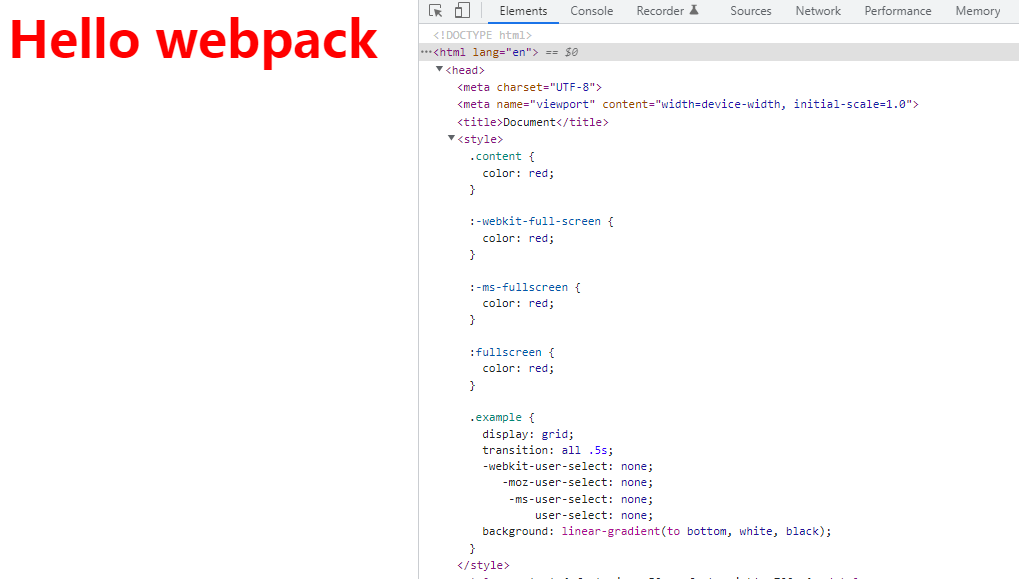This screenshot has height=579, width=1019.
Task: Click the background linear-gradient line
Action: tap(656, 532)
